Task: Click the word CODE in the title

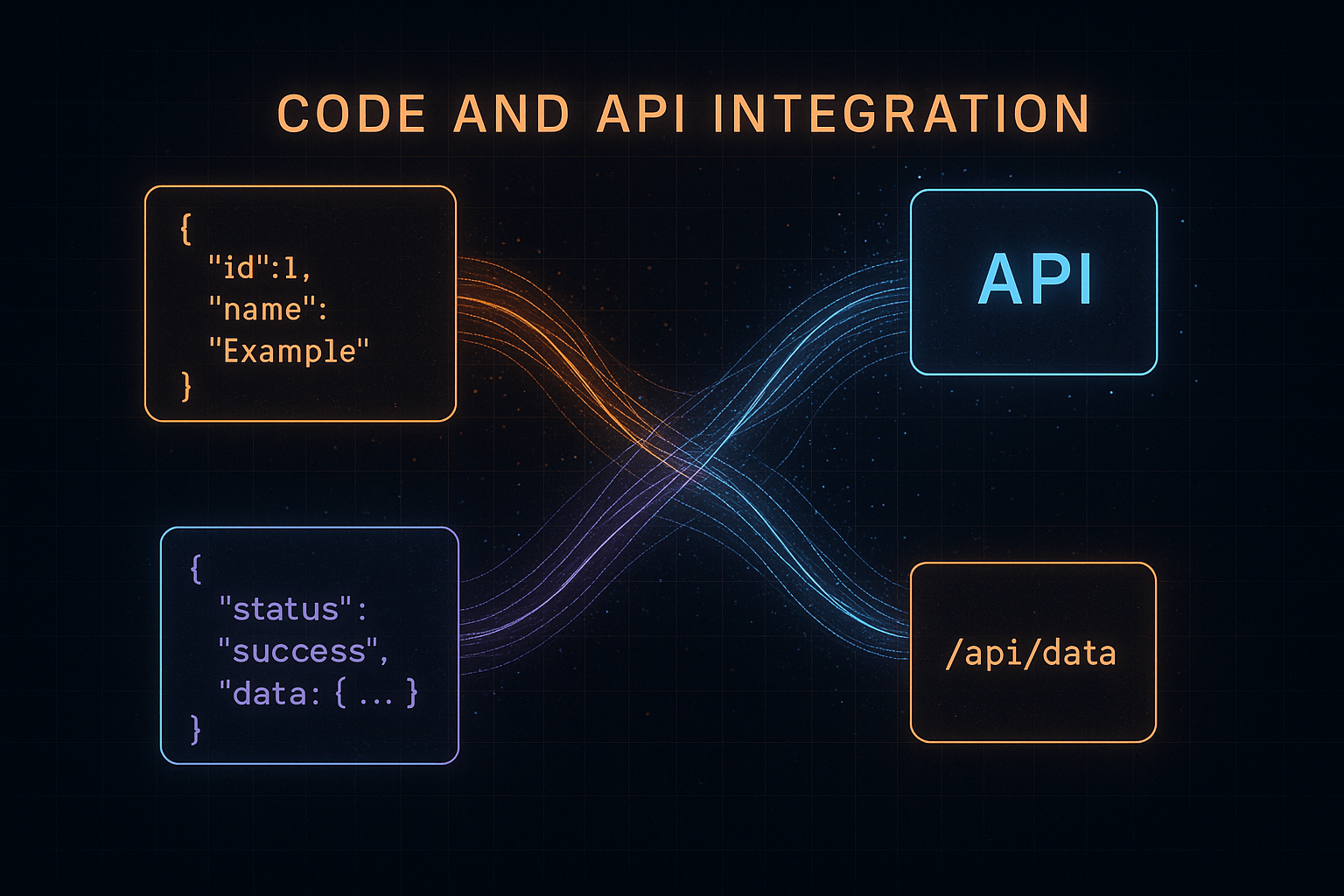Action: pos(352,115)
